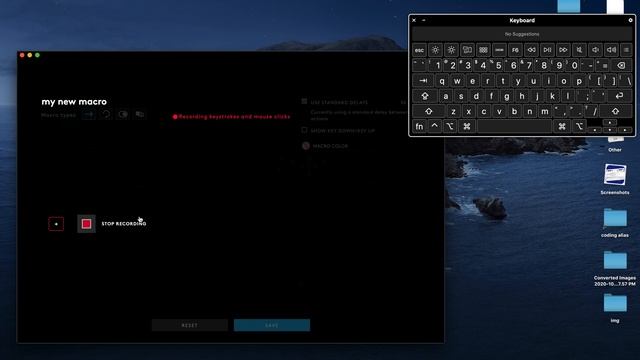The width and height of the screenshot is (640, 360).
Task: Click the red-bordered dot box beside the stop button
Action: point(56,224)
